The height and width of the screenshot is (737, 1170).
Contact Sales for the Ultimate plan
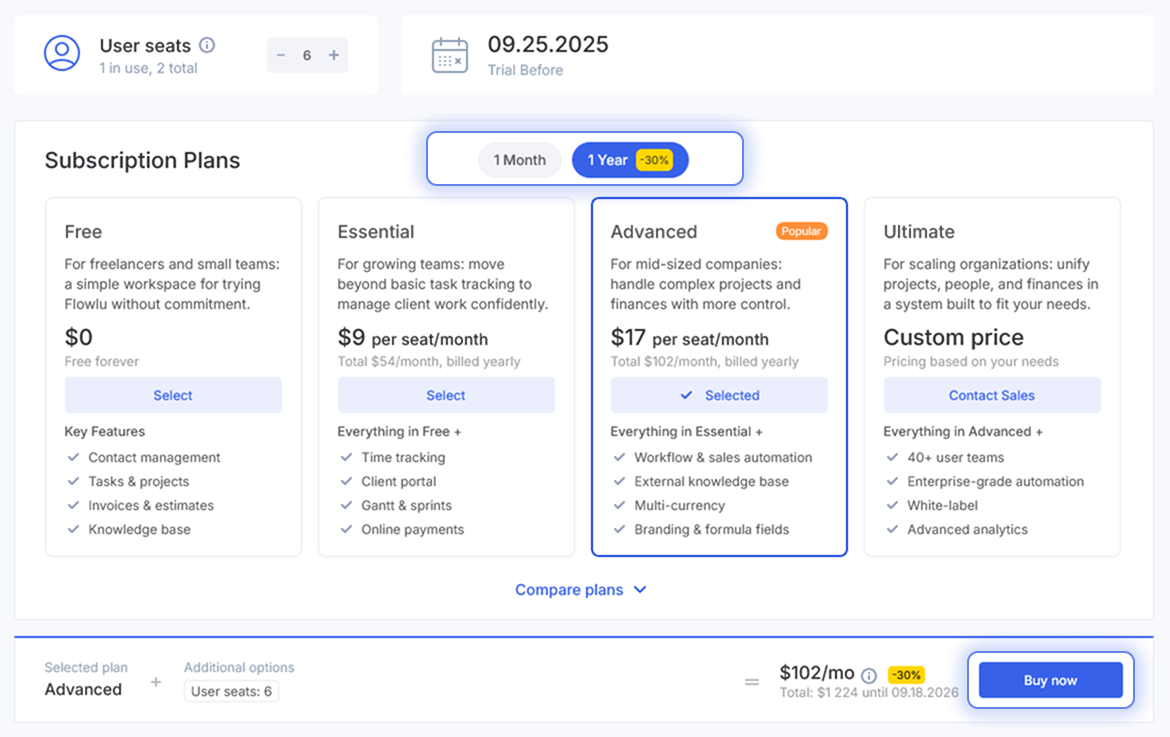pyautogui.click(x=991, y=395)
